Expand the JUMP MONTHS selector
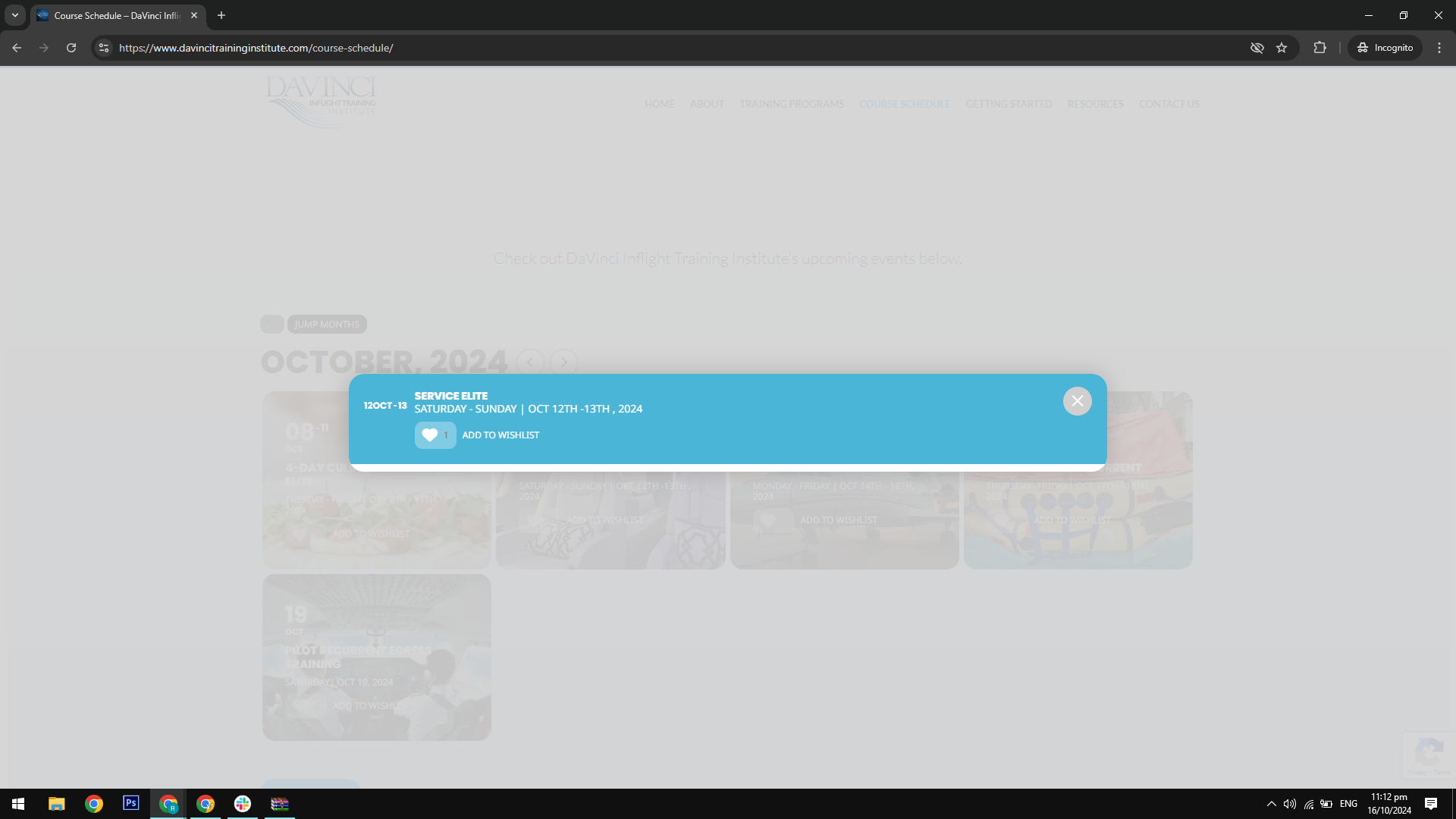The width and height of the screenshot is (1456, 819). [x=327, y=325]
